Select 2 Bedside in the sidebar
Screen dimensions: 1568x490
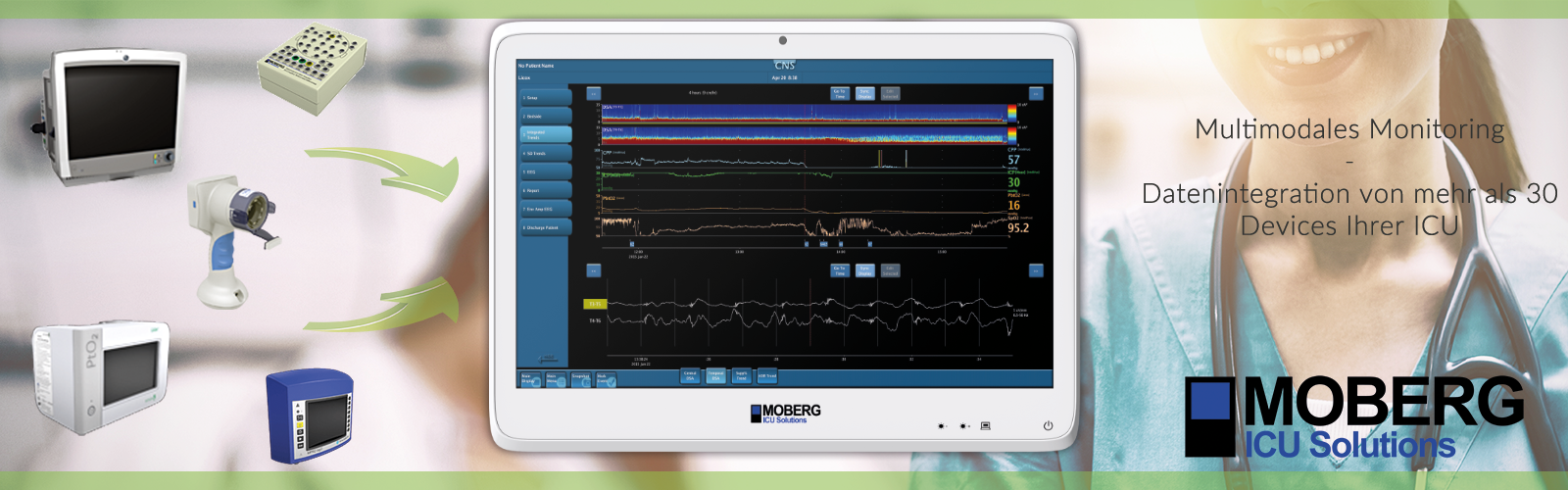click(x=545, y=117)
